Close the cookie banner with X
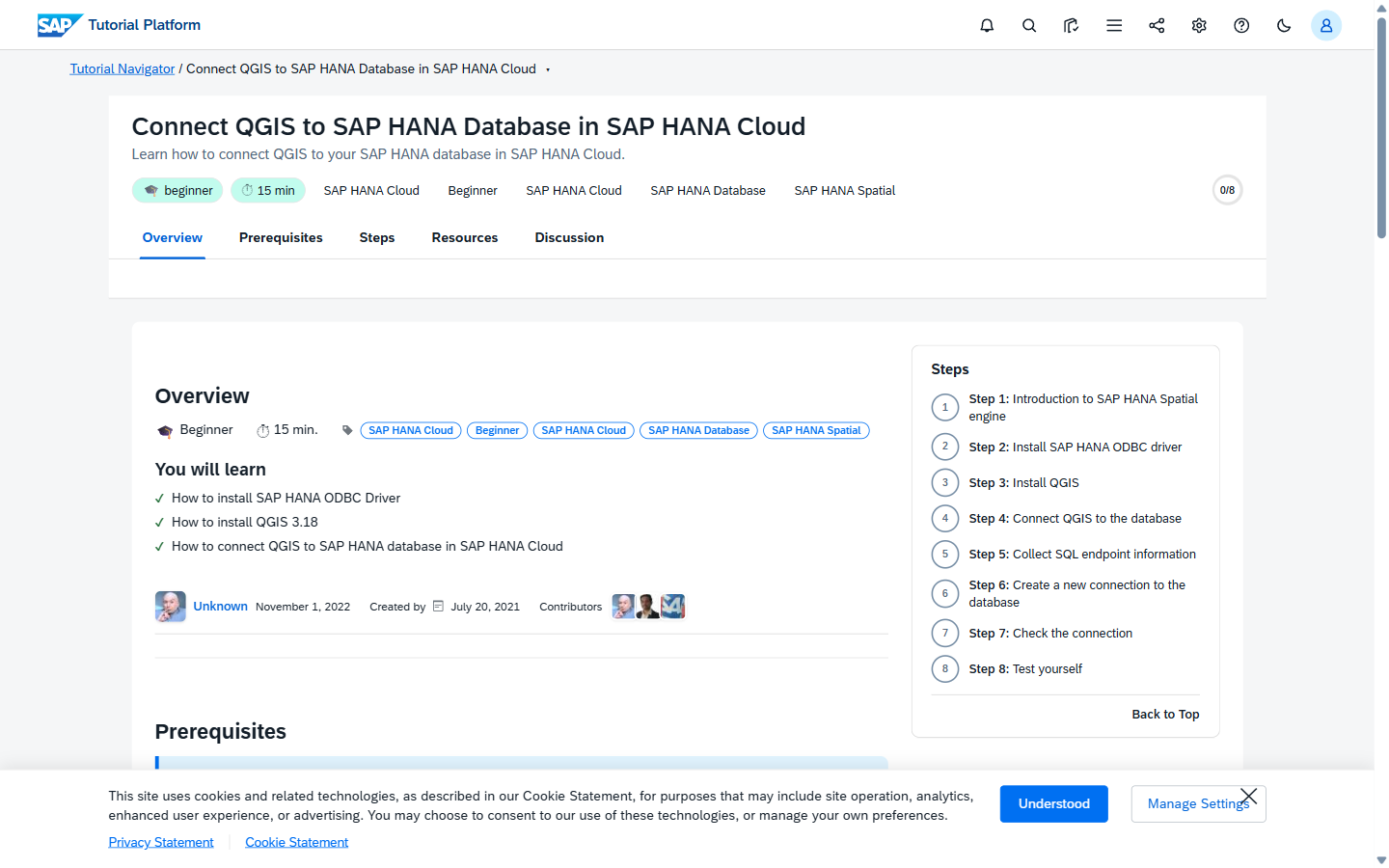Screen dimensions: 1389x868 click(x=1248, y=796)
